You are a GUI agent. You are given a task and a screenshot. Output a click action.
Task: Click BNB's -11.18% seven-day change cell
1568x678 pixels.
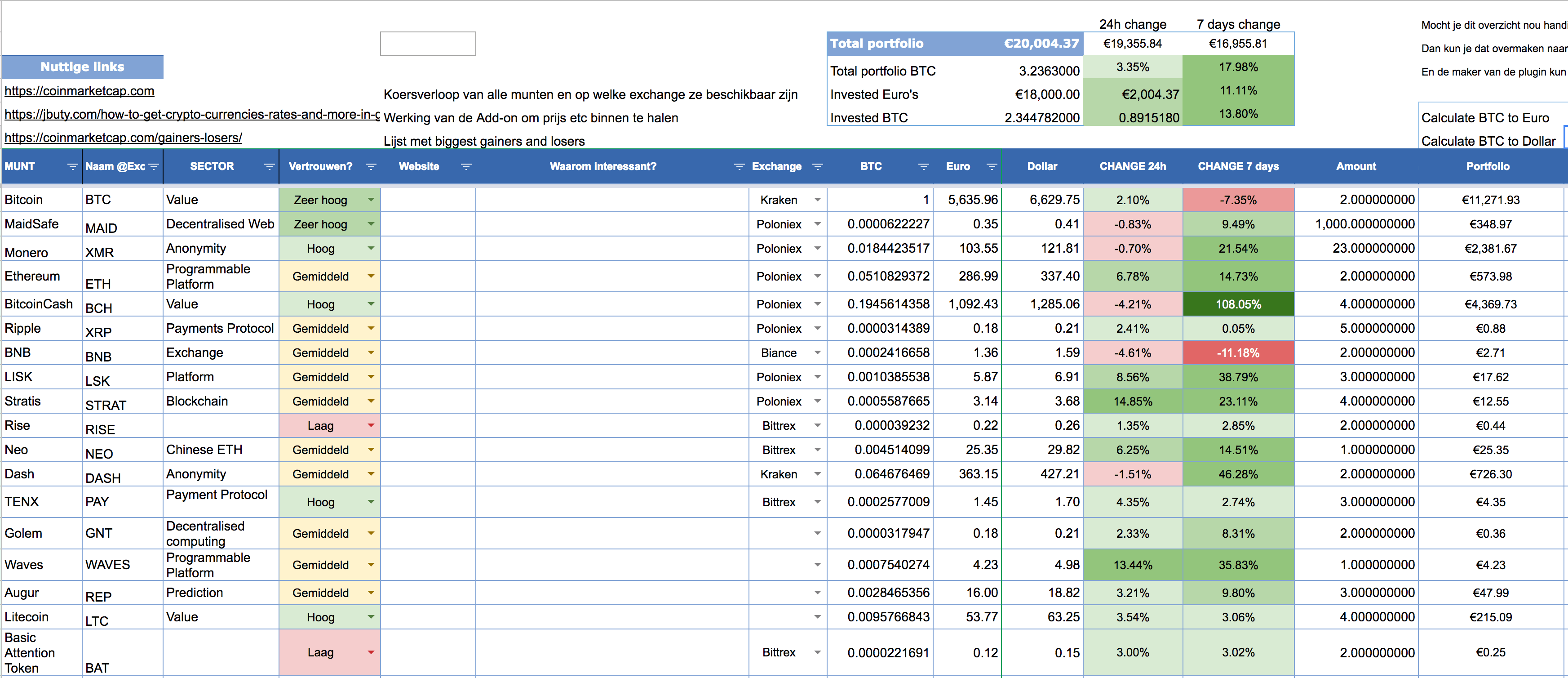pyautogui.click(x=1238, y=352)
